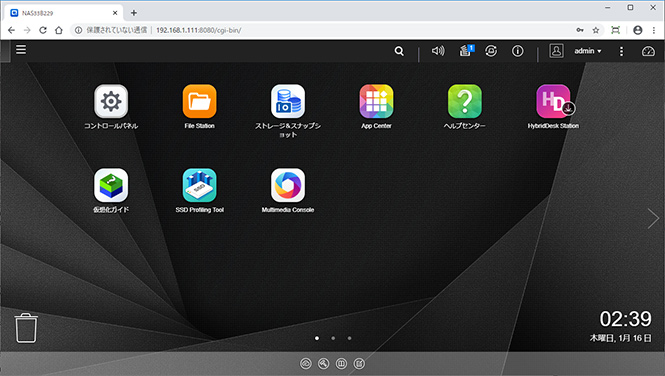Launch HybridDesk Station
The width and height of the screenshot is (665, 376).
(x=553, y=101)
